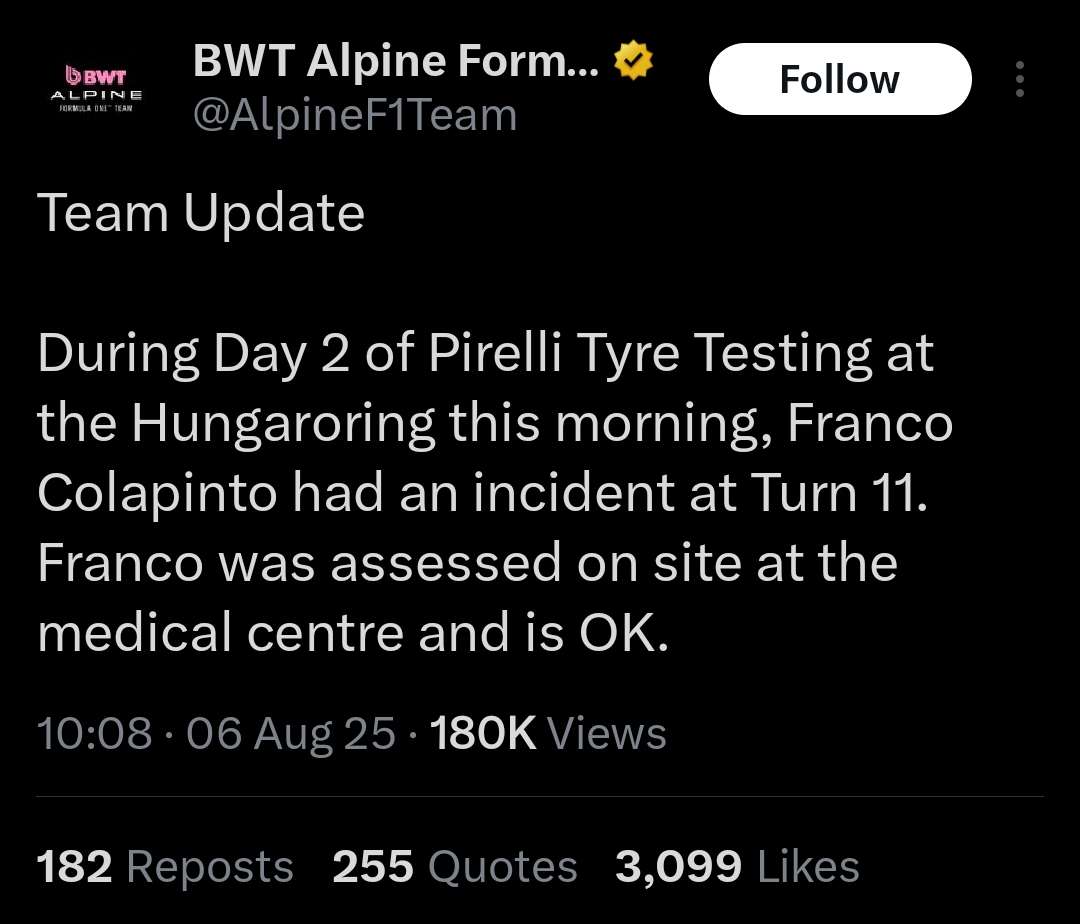Open the three-dot more options menu
Viewport: 1080px width, 924px height.
(x=1019, y=80)
